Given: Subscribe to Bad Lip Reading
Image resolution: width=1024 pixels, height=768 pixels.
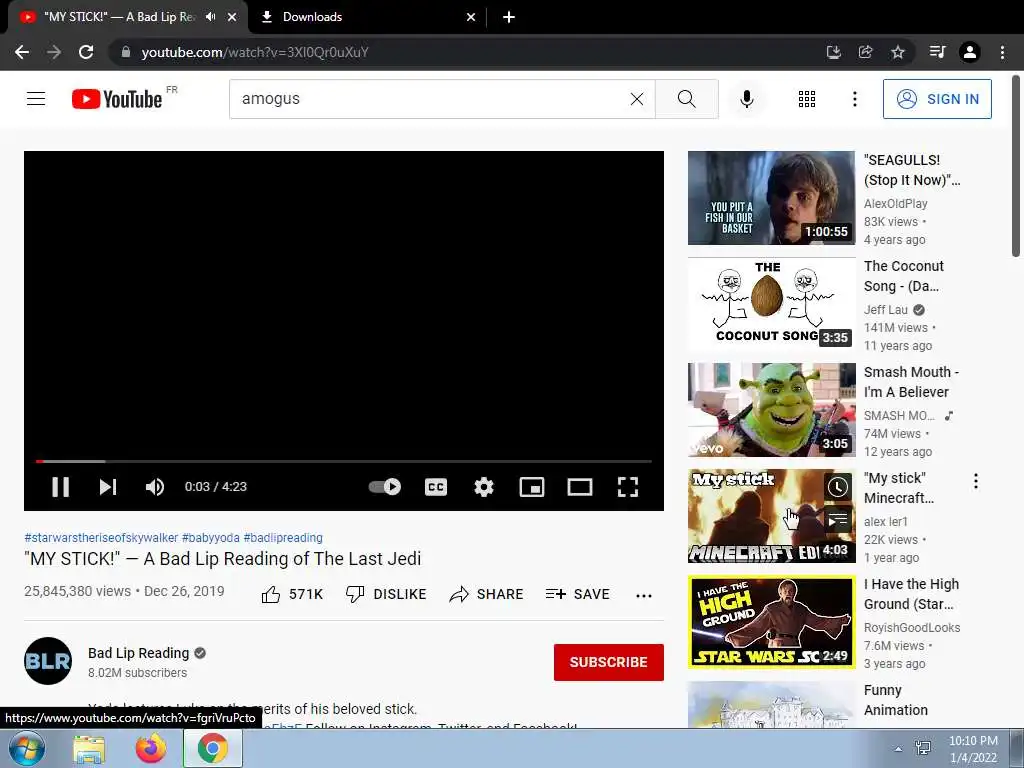Looking at the screenshot, I should point(609,662).
